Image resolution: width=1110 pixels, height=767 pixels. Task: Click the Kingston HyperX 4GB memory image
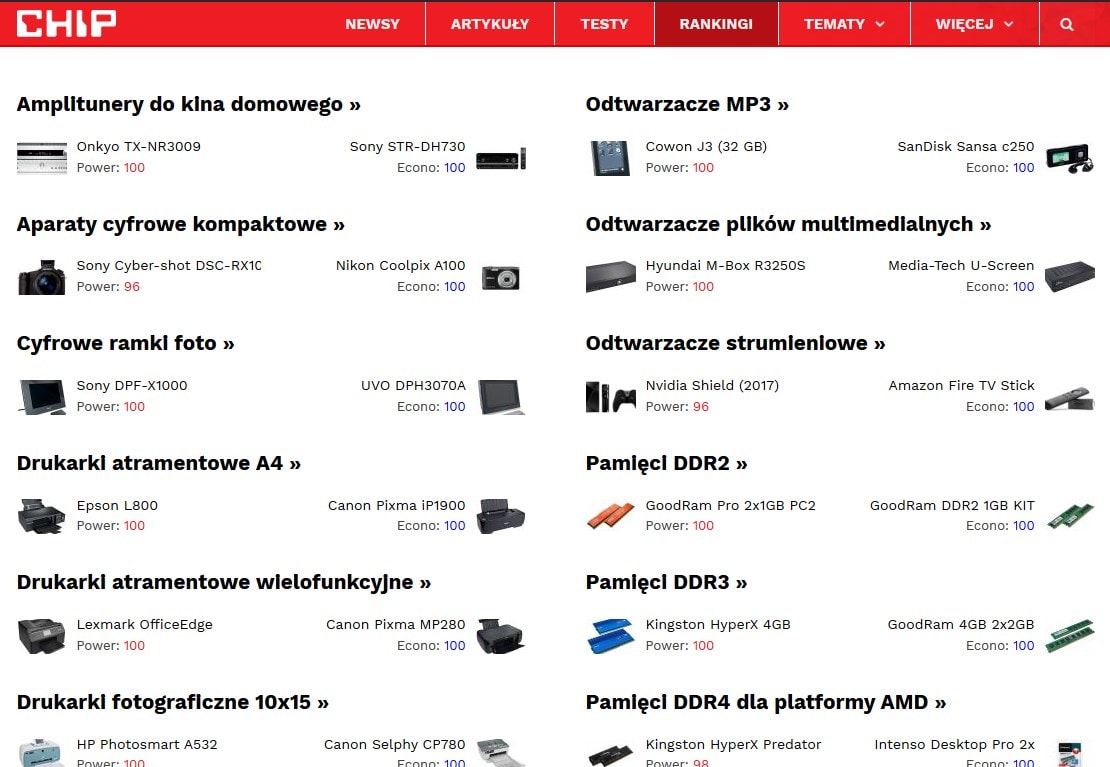610,635
